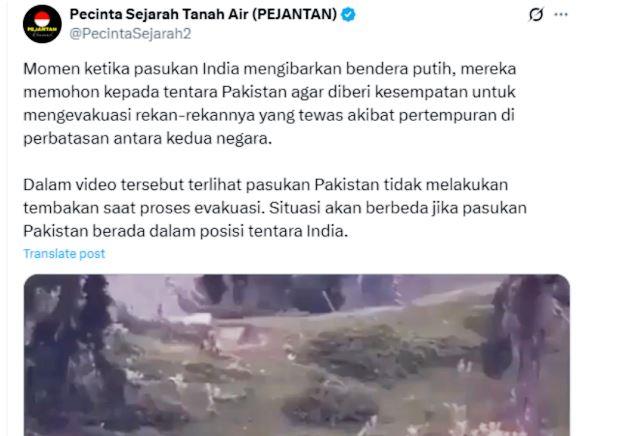This screenshot has width=640, height=436.
Task: Click the word "(PEJANTAN)" in the account name
Action: click(294, 14)
